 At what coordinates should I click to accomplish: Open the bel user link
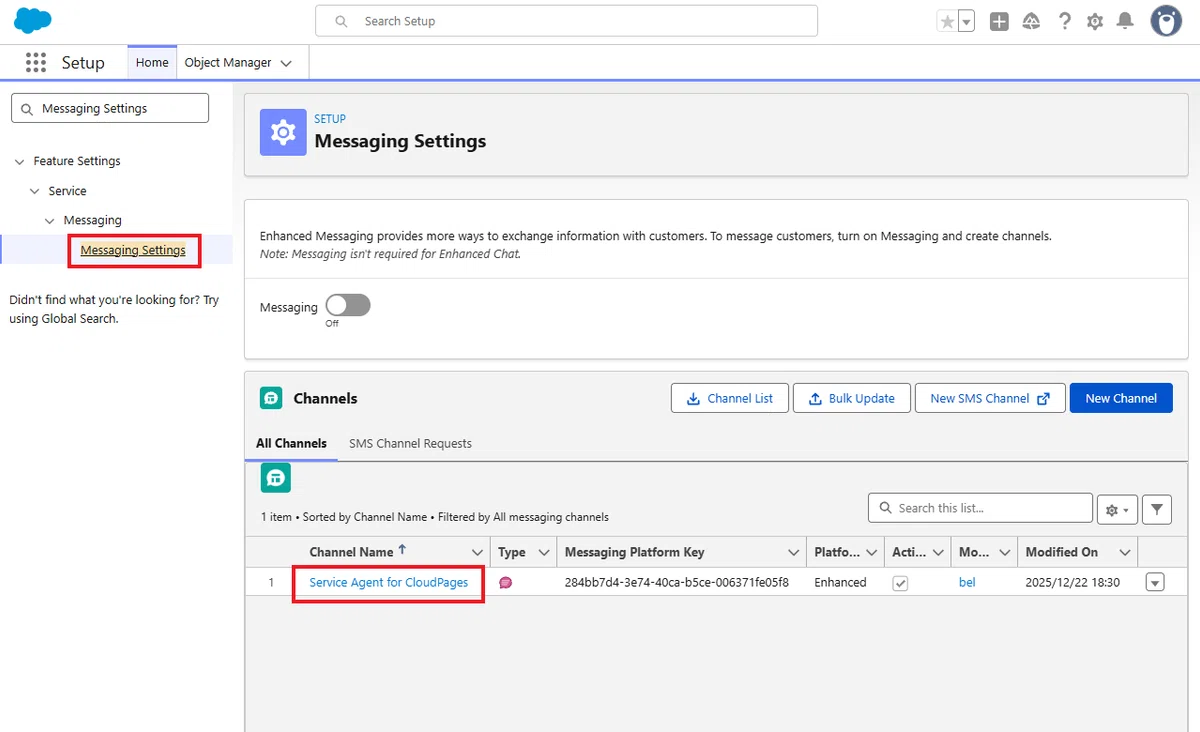pos(967,582)
